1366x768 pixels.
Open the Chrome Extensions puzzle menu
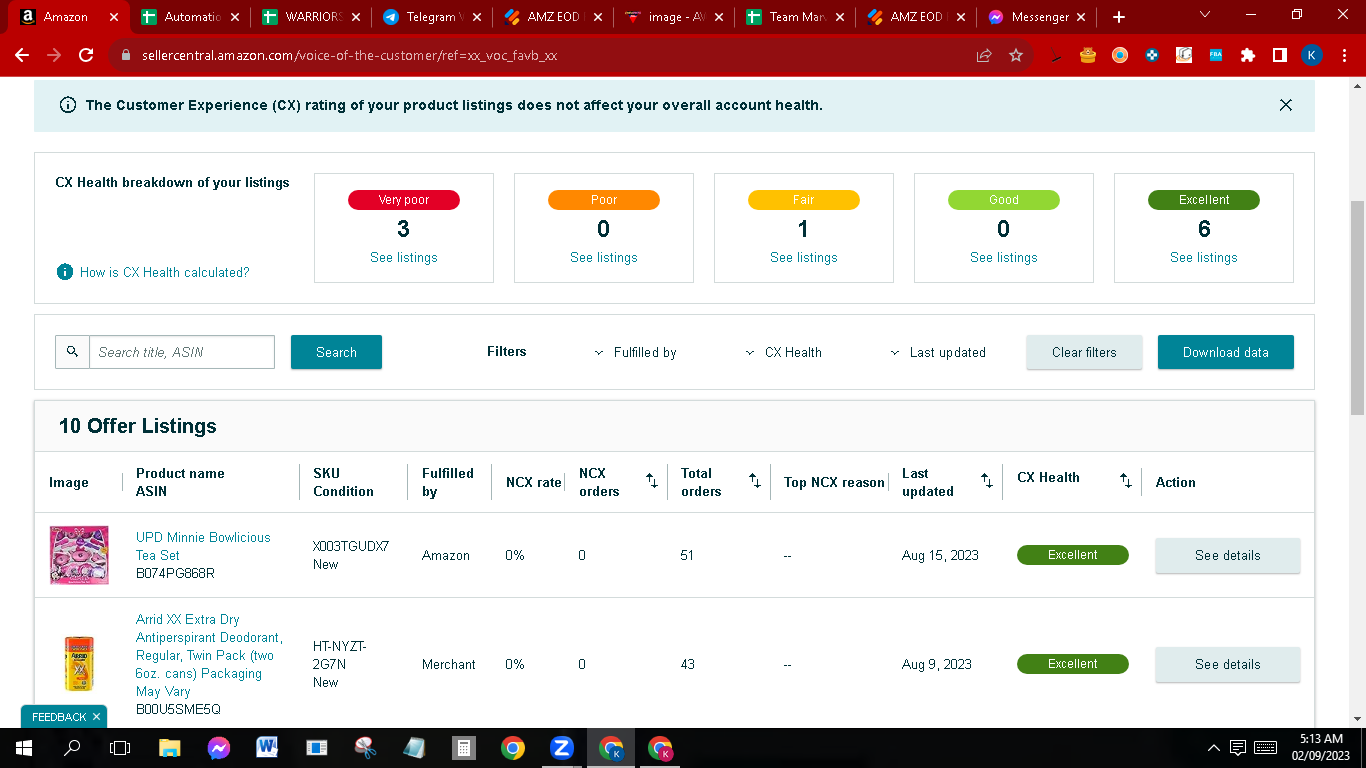[1248, 56]
